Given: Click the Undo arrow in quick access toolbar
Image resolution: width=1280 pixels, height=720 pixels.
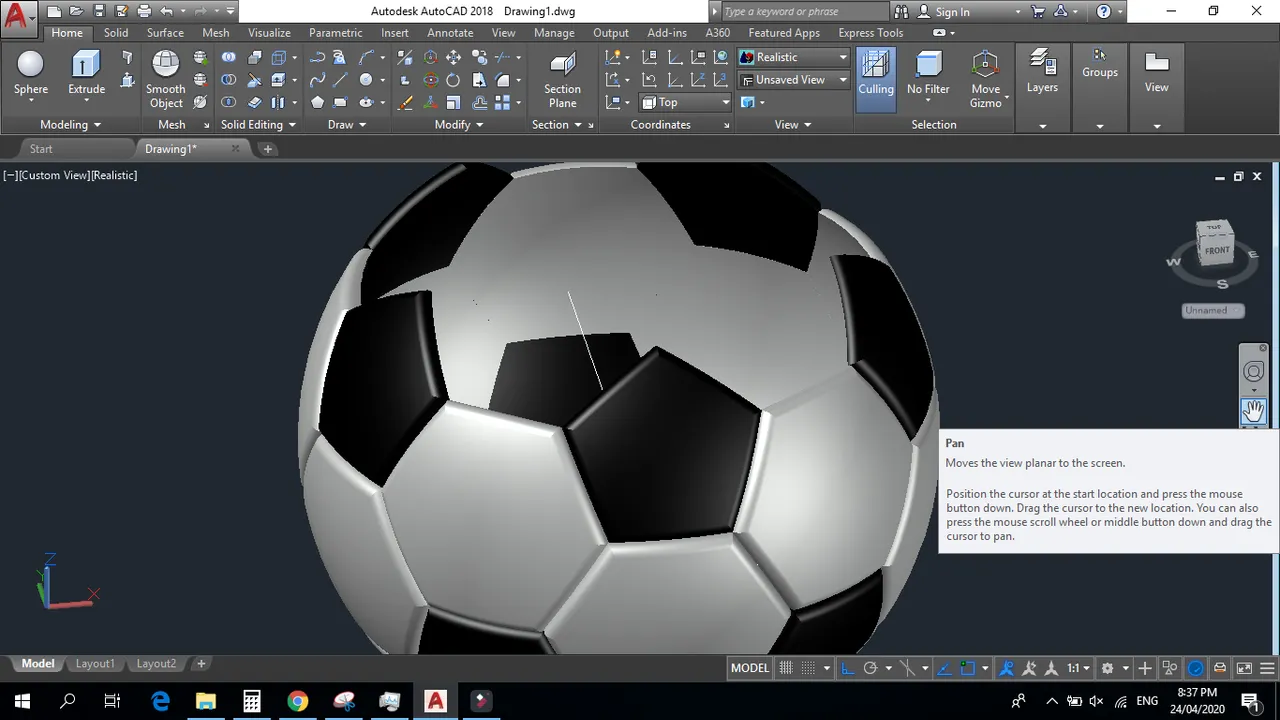Looking at the screenshot, I should tap(167, 11).
